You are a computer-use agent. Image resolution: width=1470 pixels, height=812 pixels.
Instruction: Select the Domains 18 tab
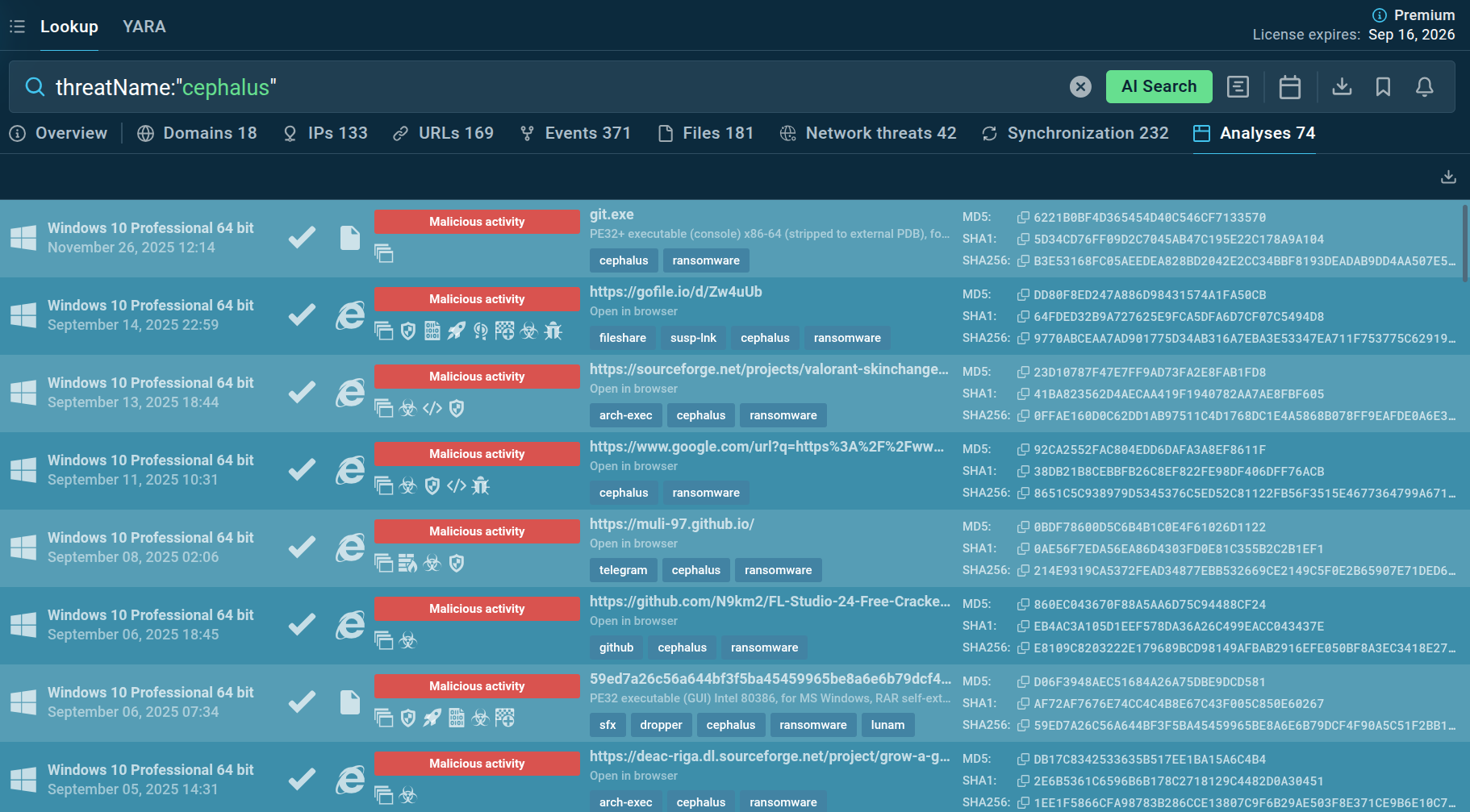[x=197, y=133]
